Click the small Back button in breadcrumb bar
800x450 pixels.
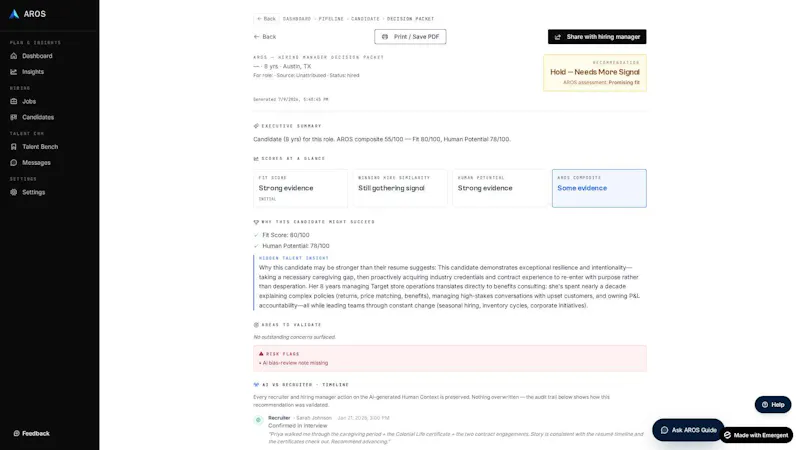click(x=266, y=19)
